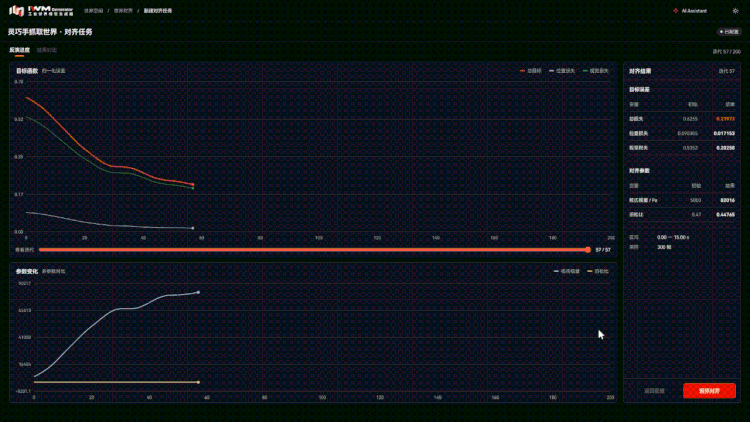Toggle the second legend series in parameter chart
Viewport: 750px width, 422px height.
coord(598,271)
